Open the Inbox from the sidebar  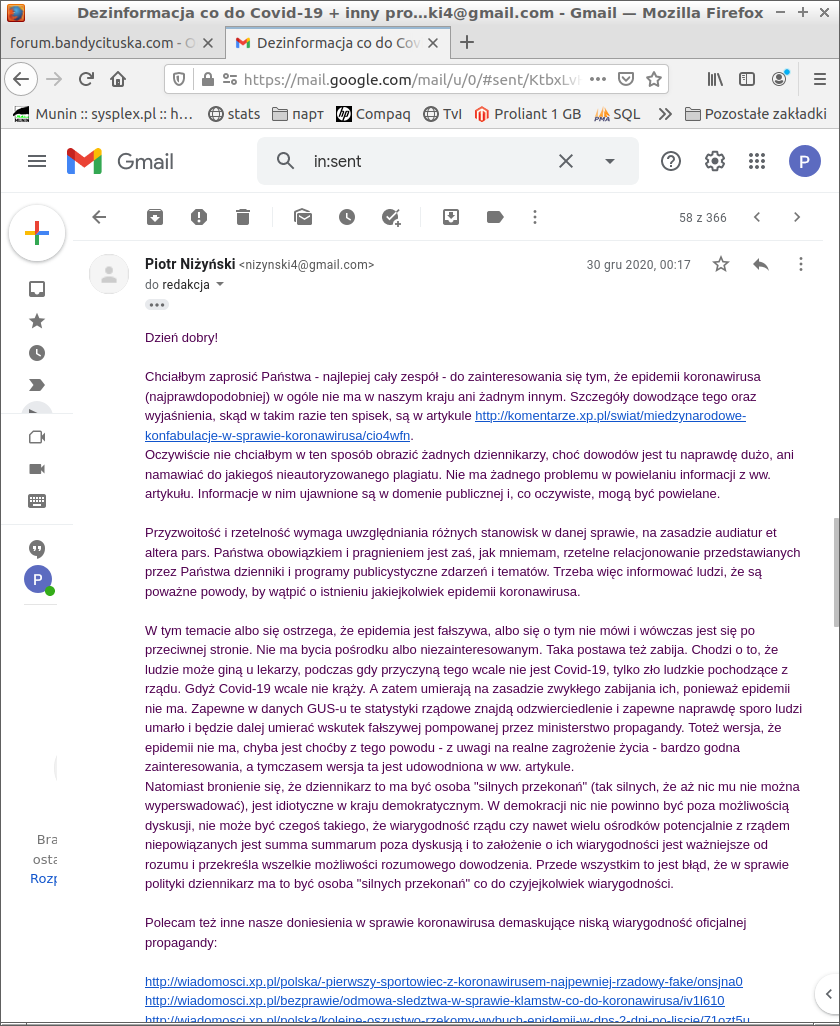[x=37, y=289]
